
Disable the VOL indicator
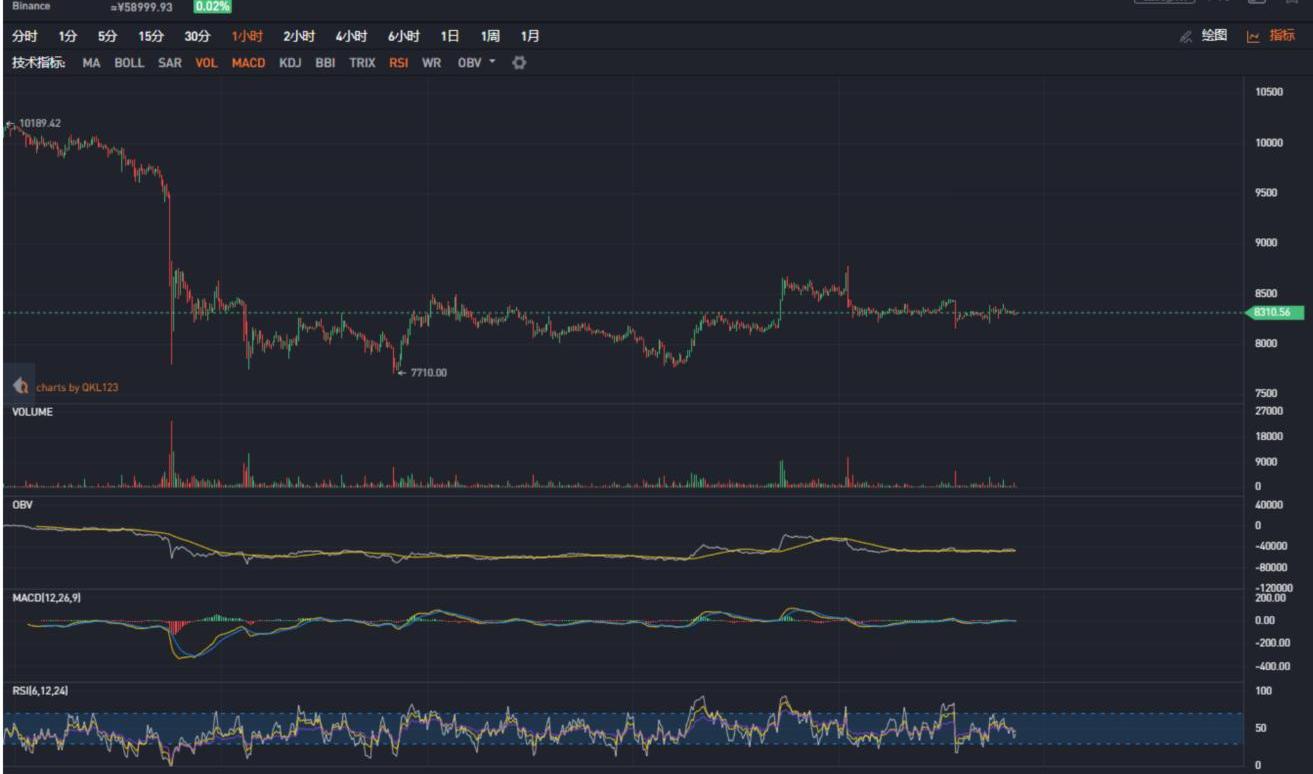coord(206,62)
